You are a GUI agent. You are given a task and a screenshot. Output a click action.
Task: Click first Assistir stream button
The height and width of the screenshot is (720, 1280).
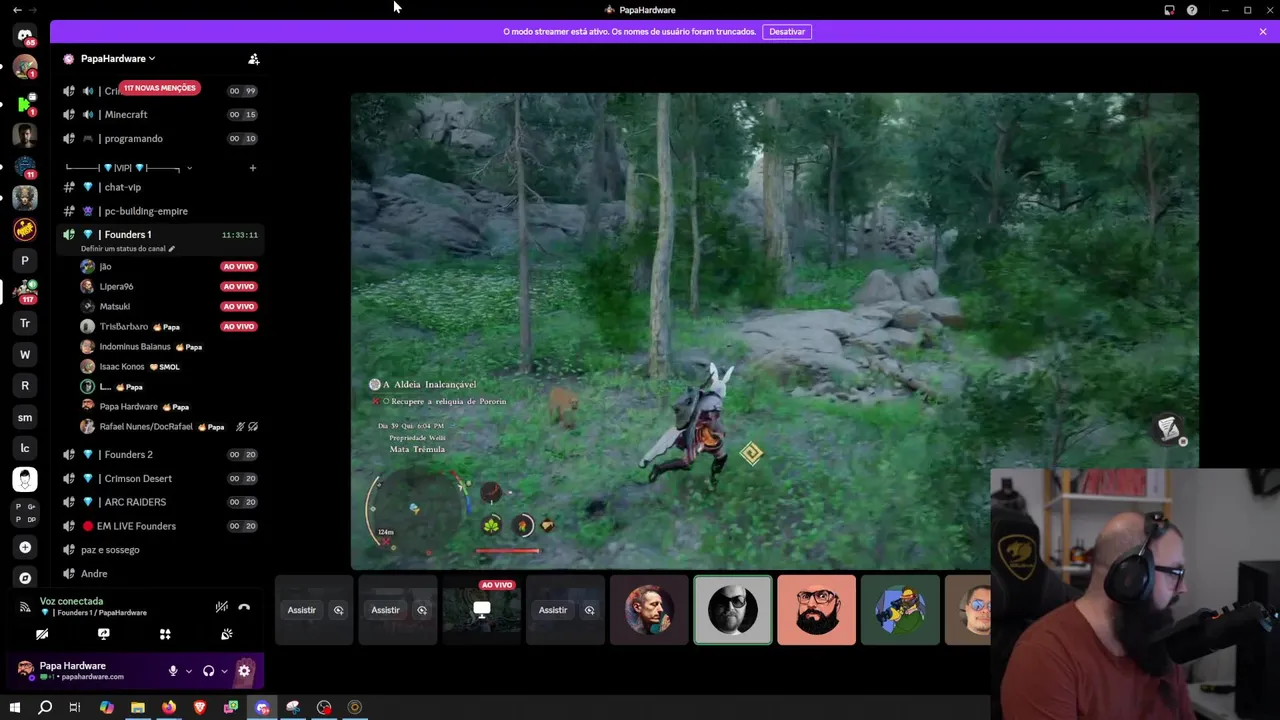[x=302, y=610]
